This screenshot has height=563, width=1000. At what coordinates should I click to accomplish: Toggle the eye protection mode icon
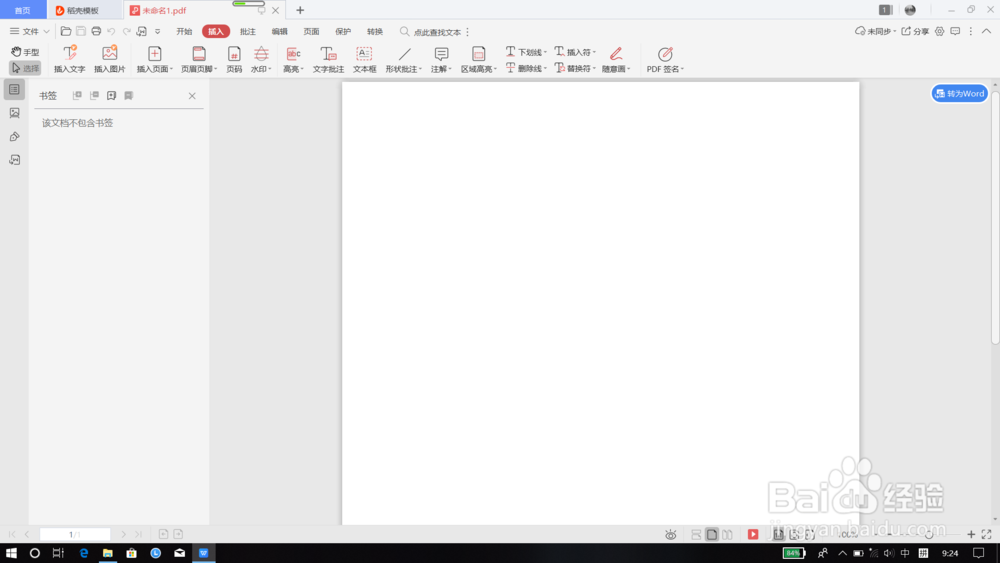[x=670, y=535]
